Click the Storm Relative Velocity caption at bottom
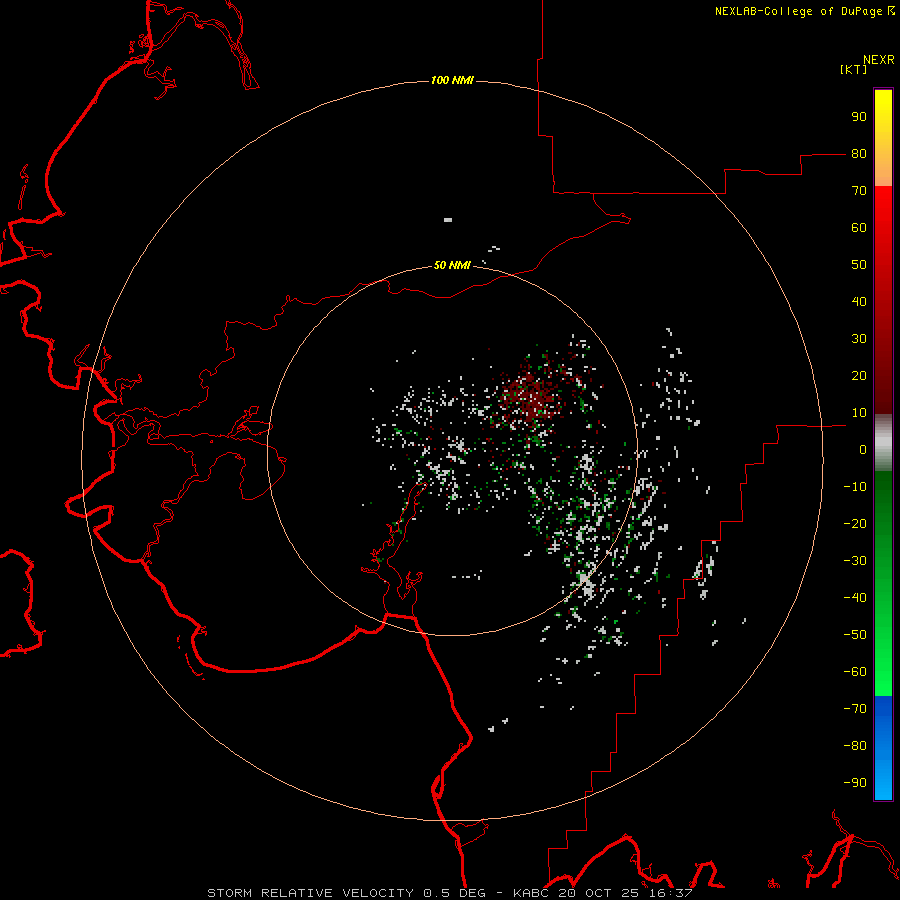The image size is (900, 900). tap(450, 893)
